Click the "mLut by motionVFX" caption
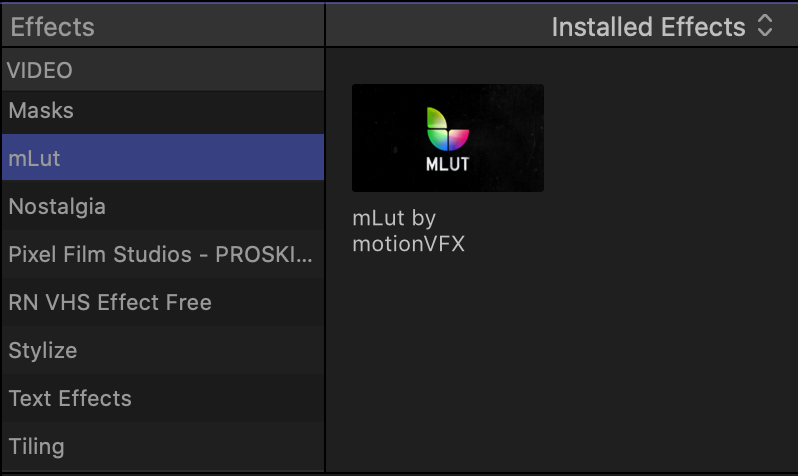Viewport: 798px width, 476px height. (408, 231)
